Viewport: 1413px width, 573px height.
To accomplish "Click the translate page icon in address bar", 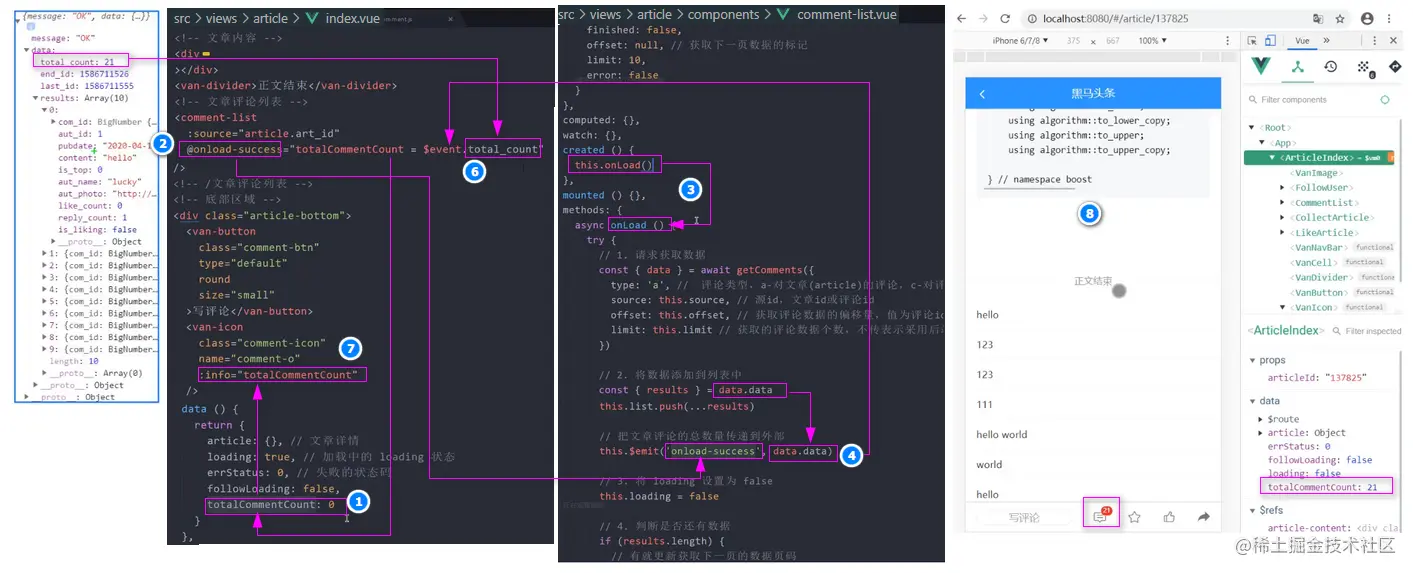I will pos(1317,18).
